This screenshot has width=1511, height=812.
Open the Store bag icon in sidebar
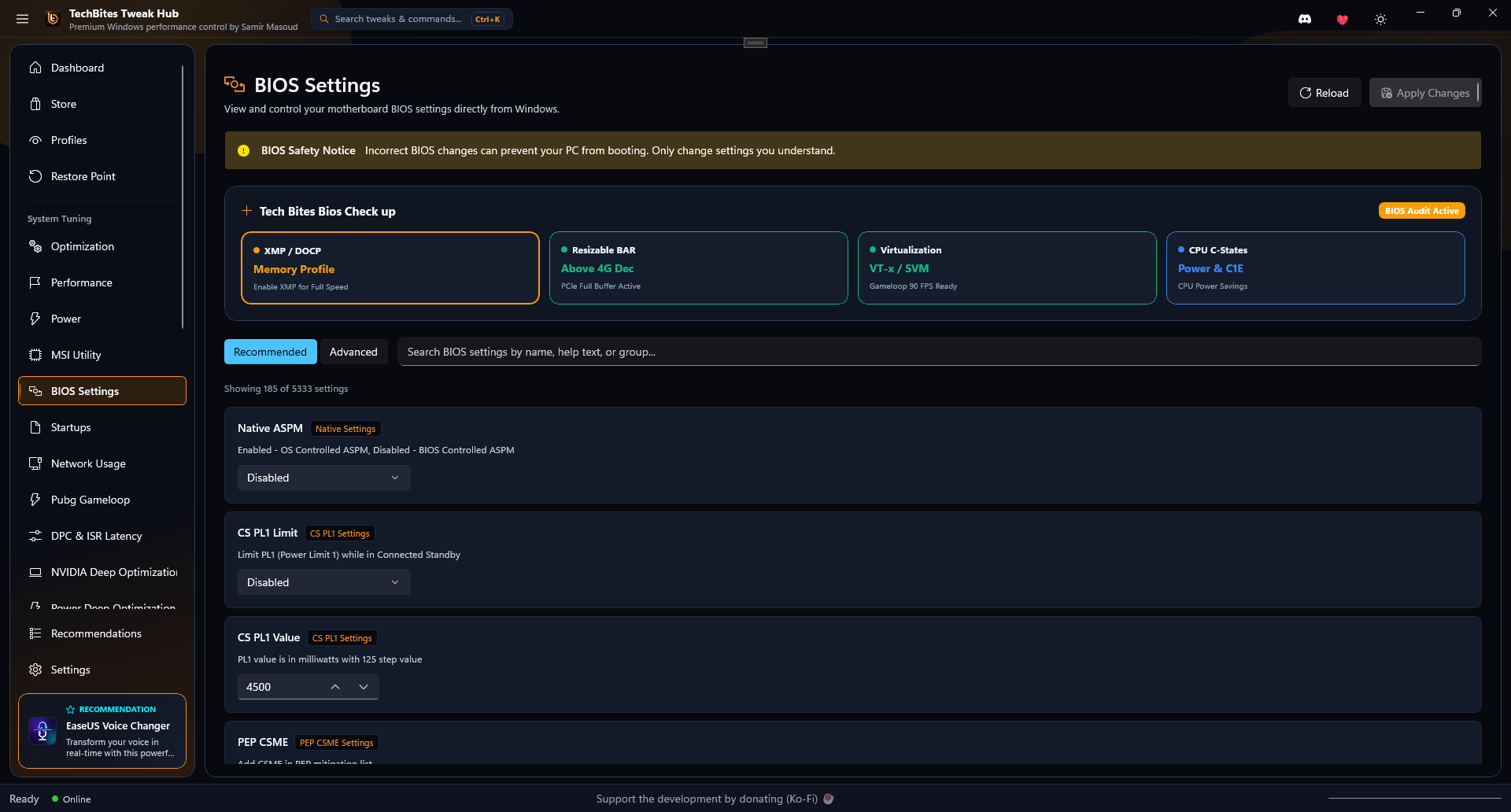coord(35,104)
